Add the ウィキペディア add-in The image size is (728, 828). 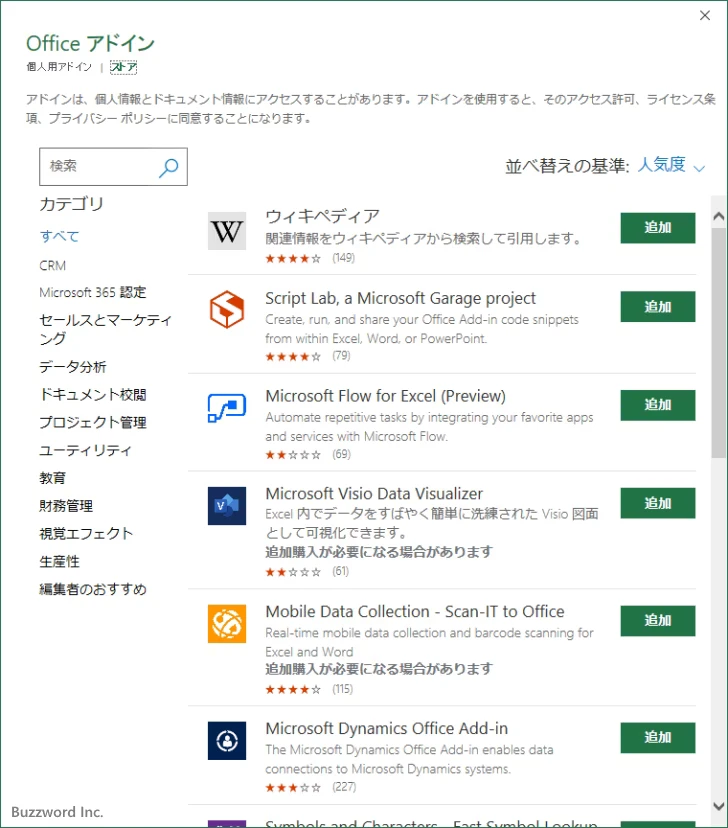click(x=658, y=228)
